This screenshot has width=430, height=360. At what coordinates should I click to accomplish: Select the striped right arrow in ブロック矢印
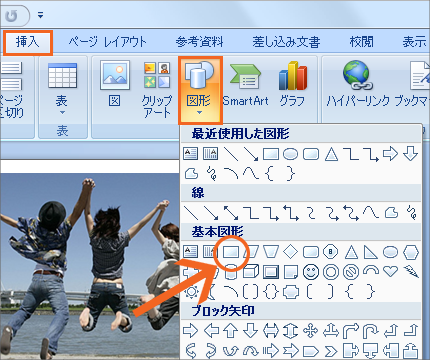(x=271, y=351)
